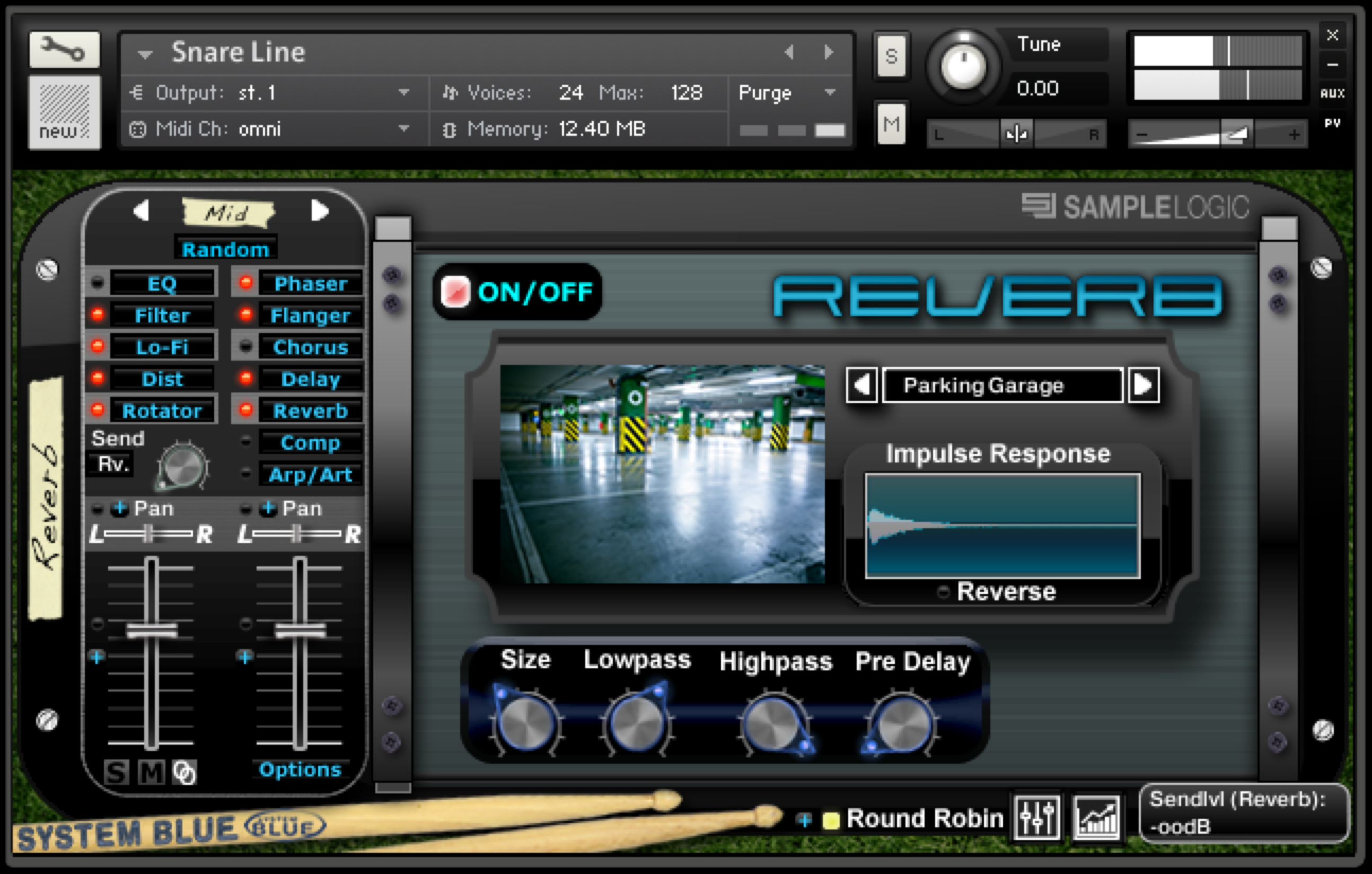Open the Delay effect tab
The image size is (1372, 874).
coord(311,379)
